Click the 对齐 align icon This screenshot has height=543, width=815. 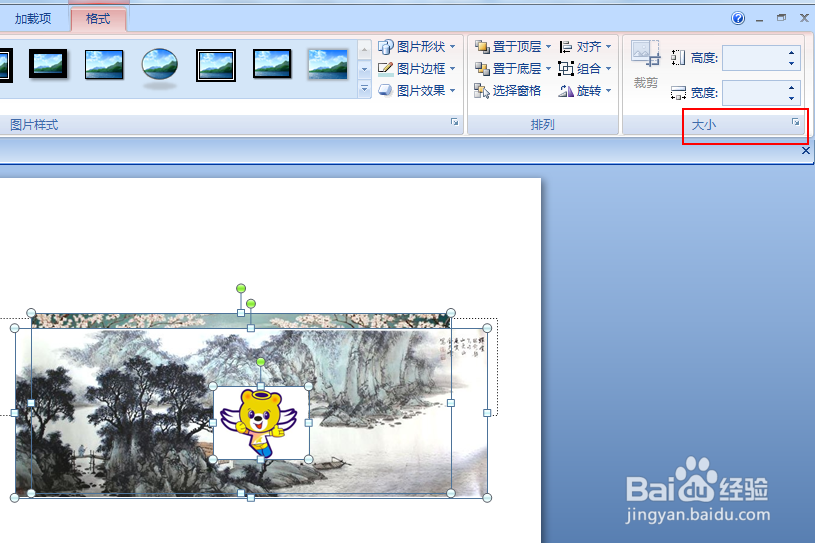pyautogui.click(x=566, y=47)
